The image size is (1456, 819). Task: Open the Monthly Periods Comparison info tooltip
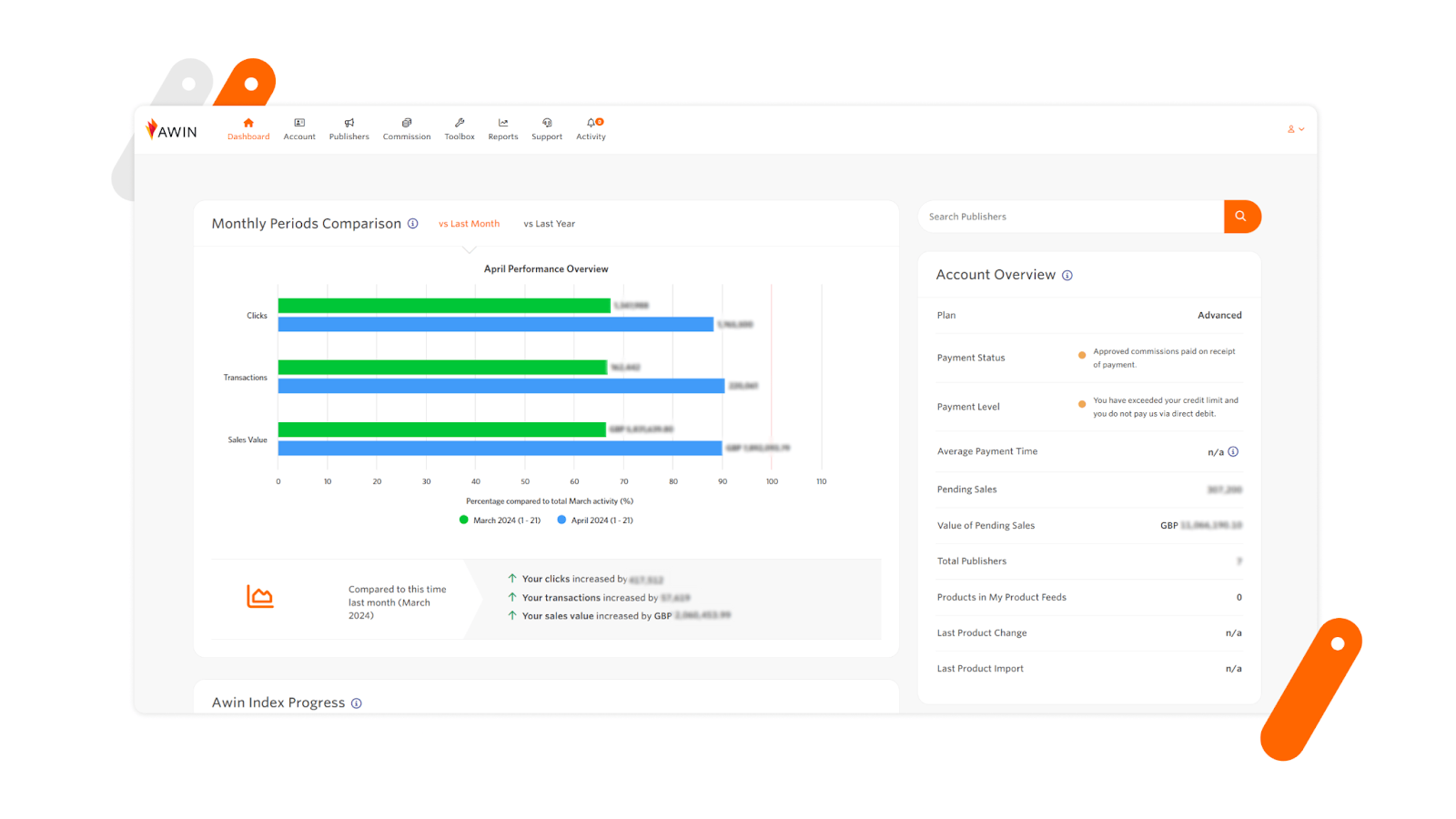coord(414,223)
